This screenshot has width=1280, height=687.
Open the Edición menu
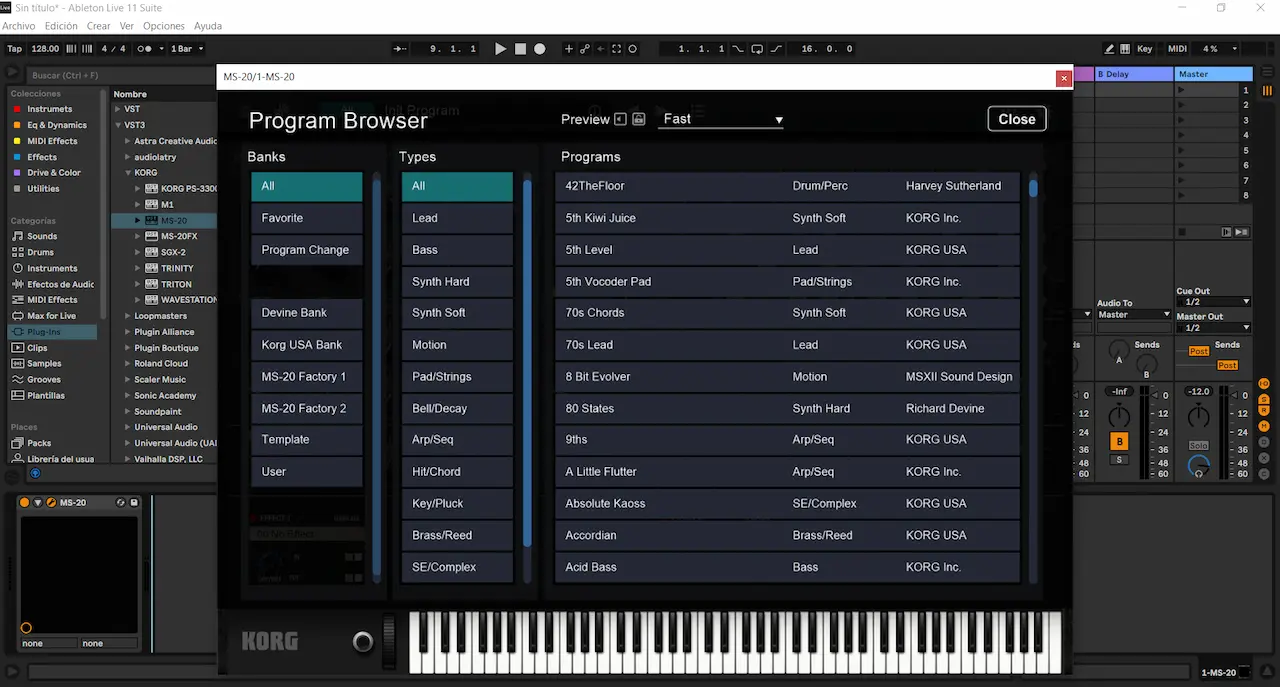[61, 26]
